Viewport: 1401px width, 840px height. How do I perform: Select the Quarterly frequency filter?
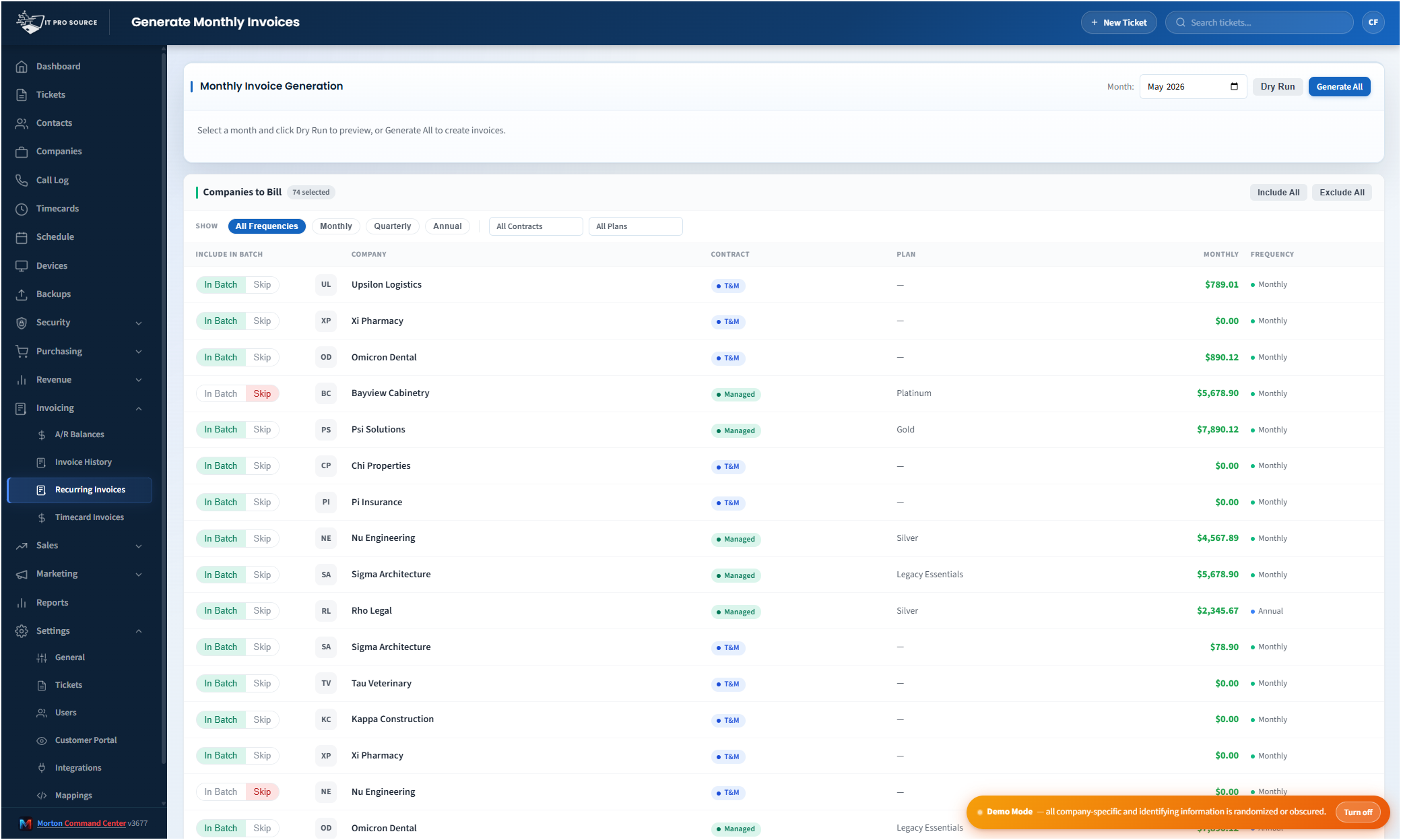[393, 226]
